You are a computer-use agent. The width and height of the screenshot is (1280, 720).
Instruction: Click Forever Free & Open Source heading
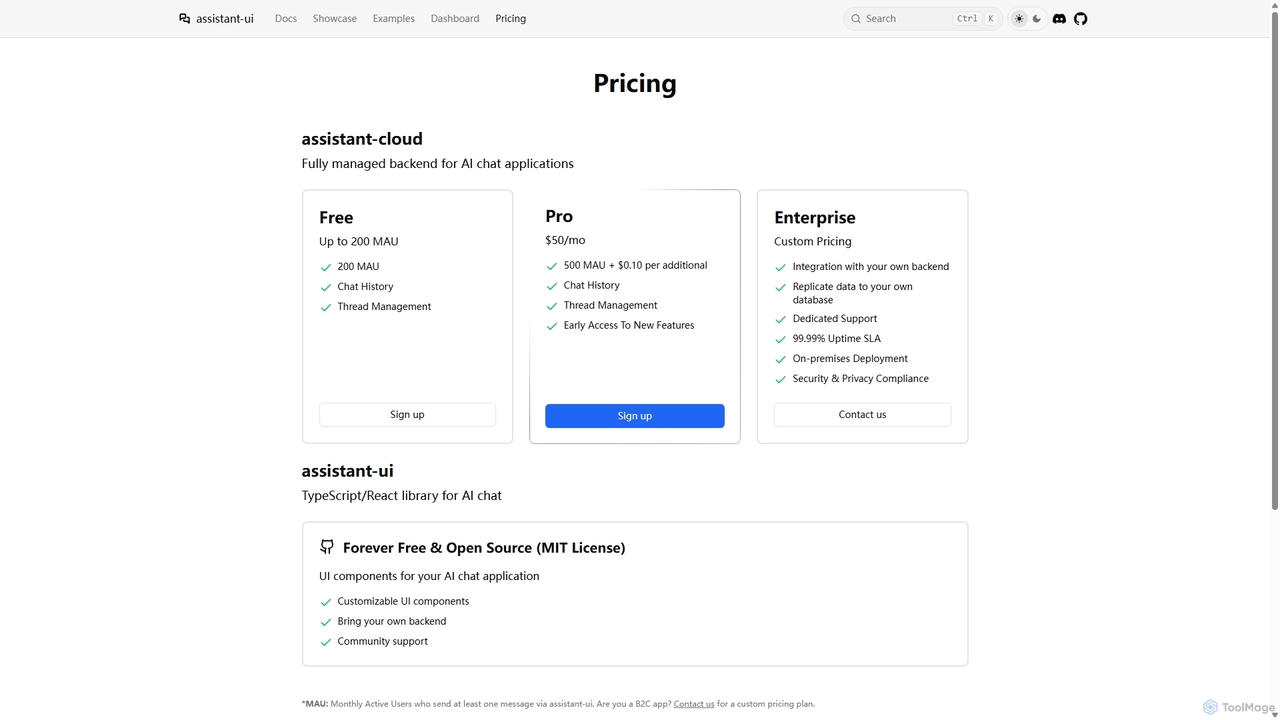pyautogui.click(x=484, y=548)
